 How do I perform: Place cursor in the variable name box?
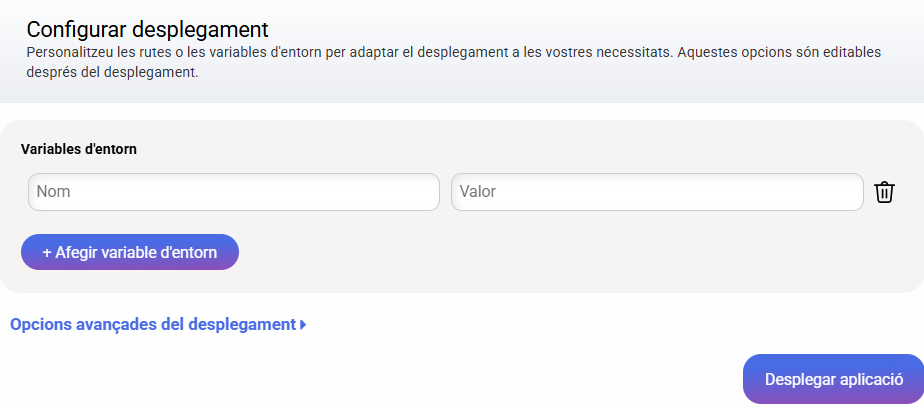click(x=234, y=192)
